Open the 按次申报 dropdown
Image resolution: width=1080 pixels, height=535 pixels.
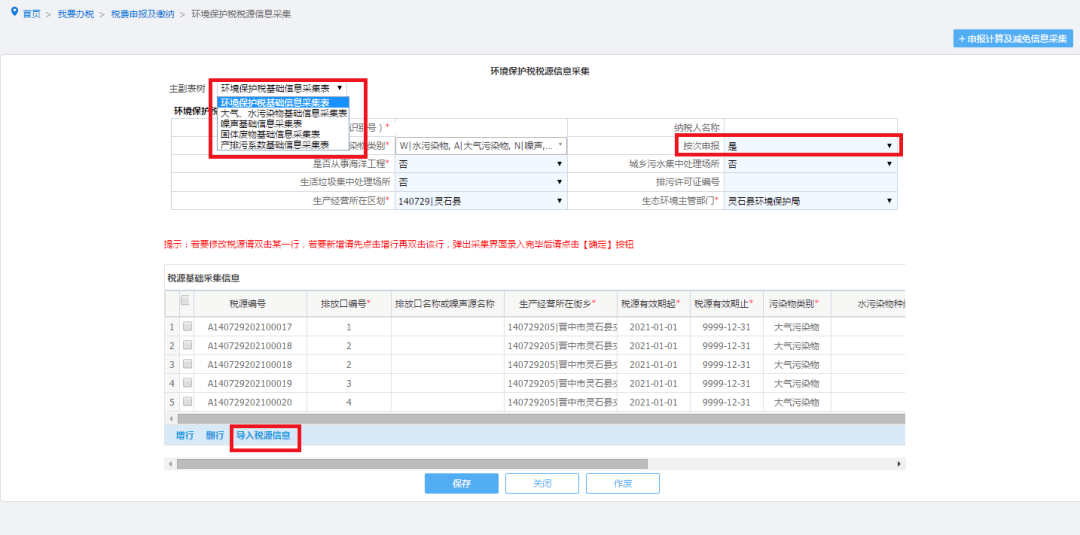pos(811,146)
